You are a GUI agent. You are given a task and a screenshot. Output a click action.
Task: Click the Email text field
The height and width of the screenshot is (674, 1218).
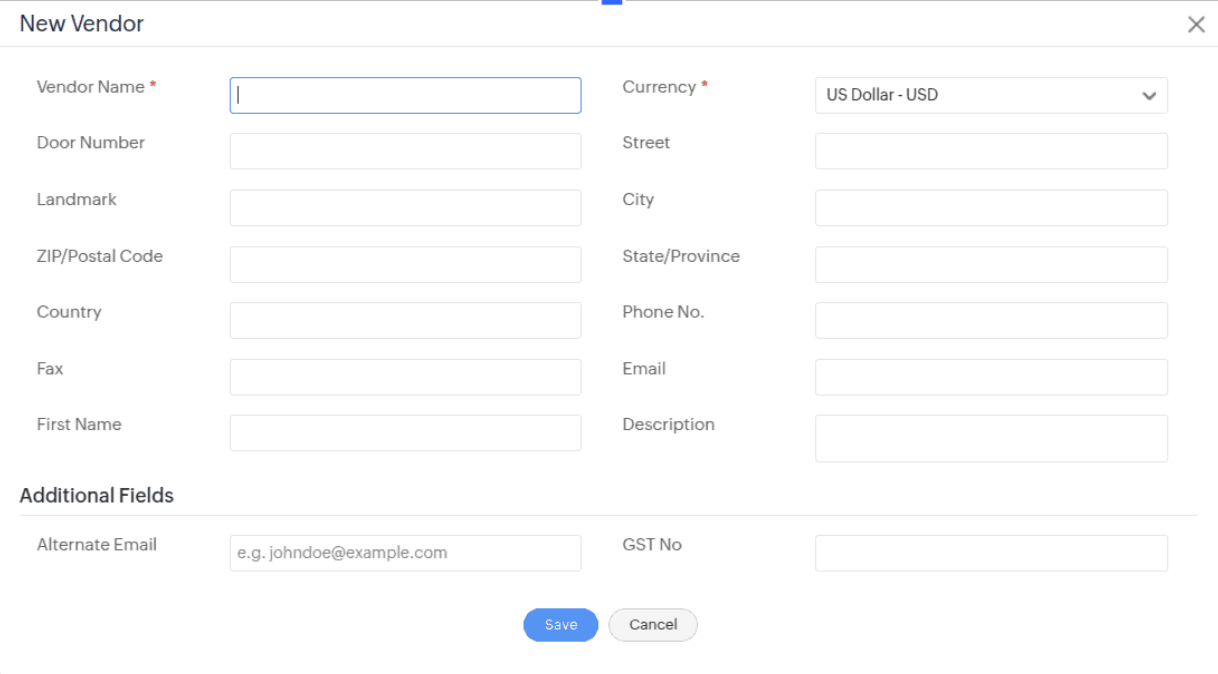tap(991, 377)
